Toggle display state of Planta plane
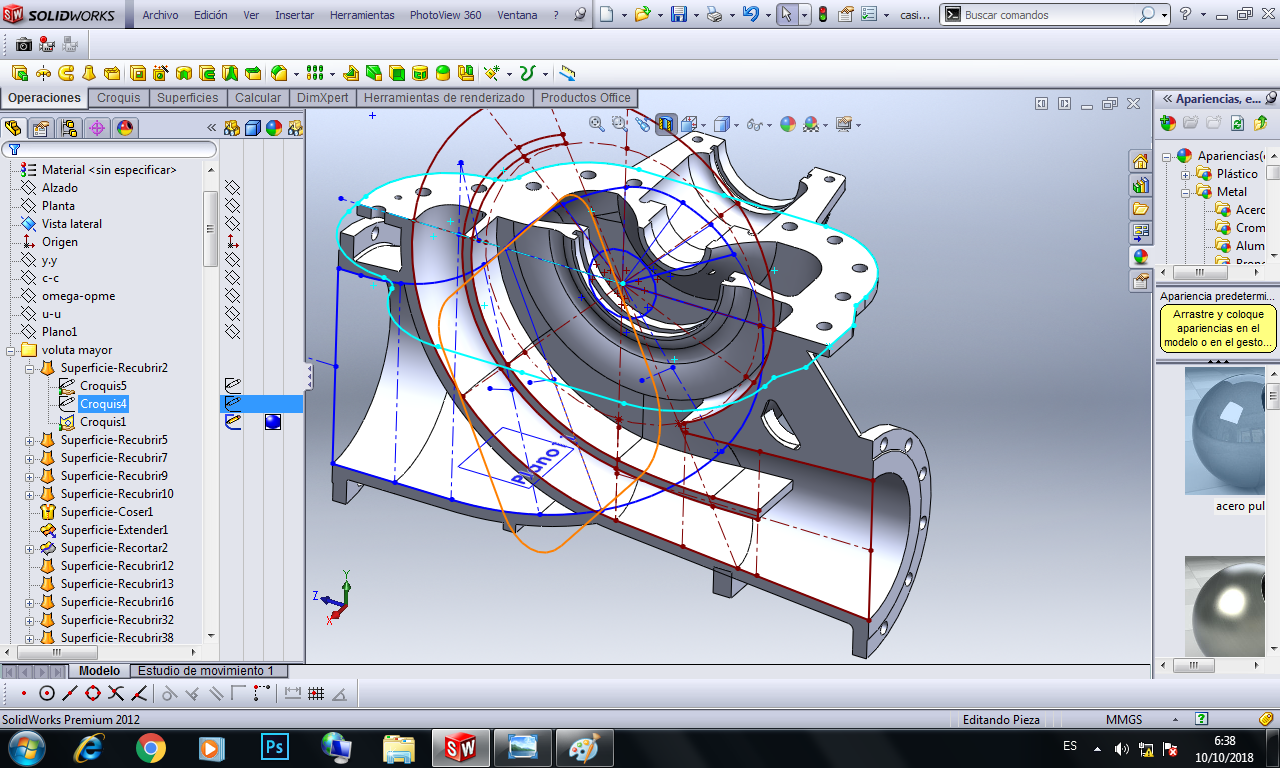The image size is (1280, 768). tap(232, 206)
